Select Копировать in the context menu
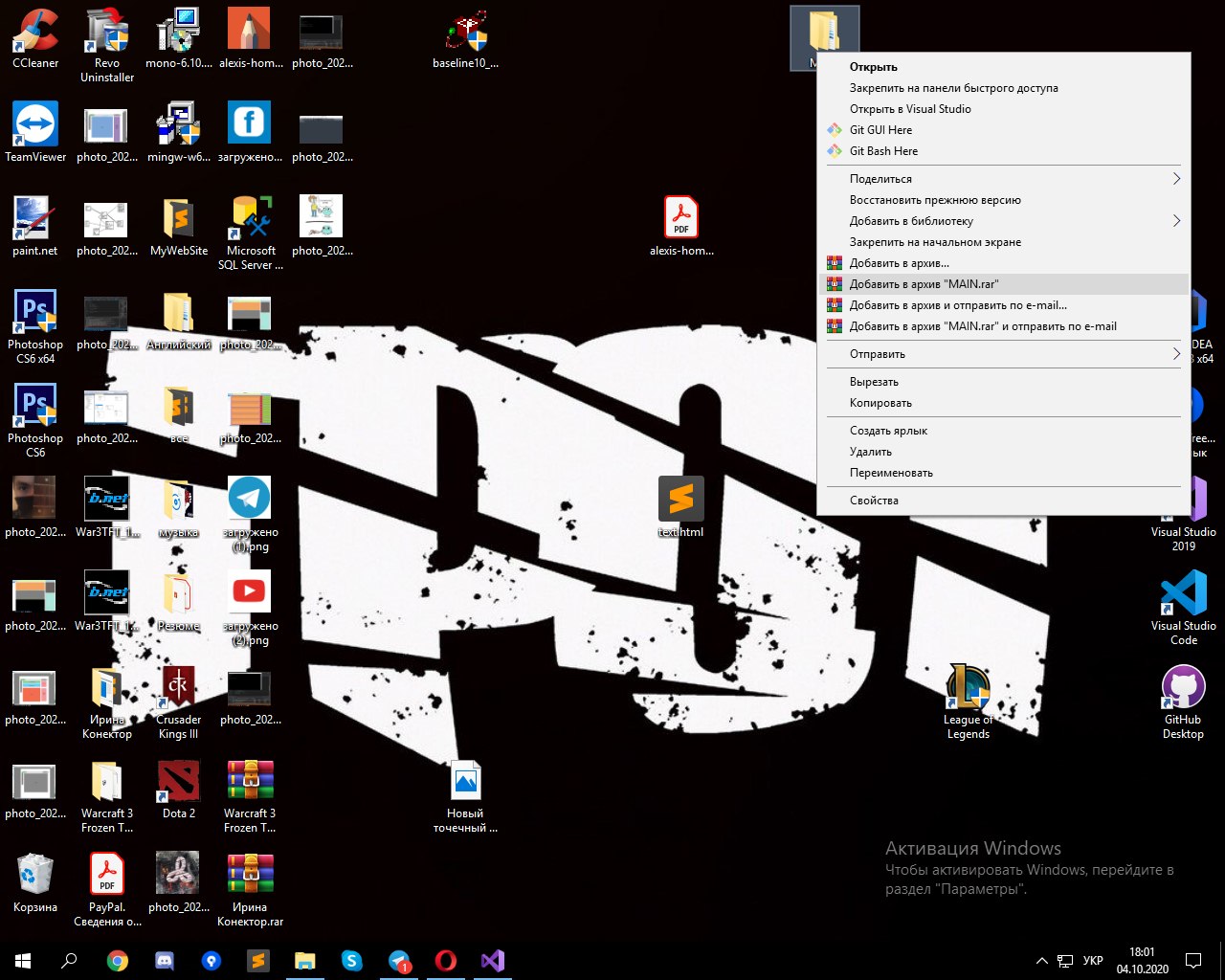 point(1004,403)
